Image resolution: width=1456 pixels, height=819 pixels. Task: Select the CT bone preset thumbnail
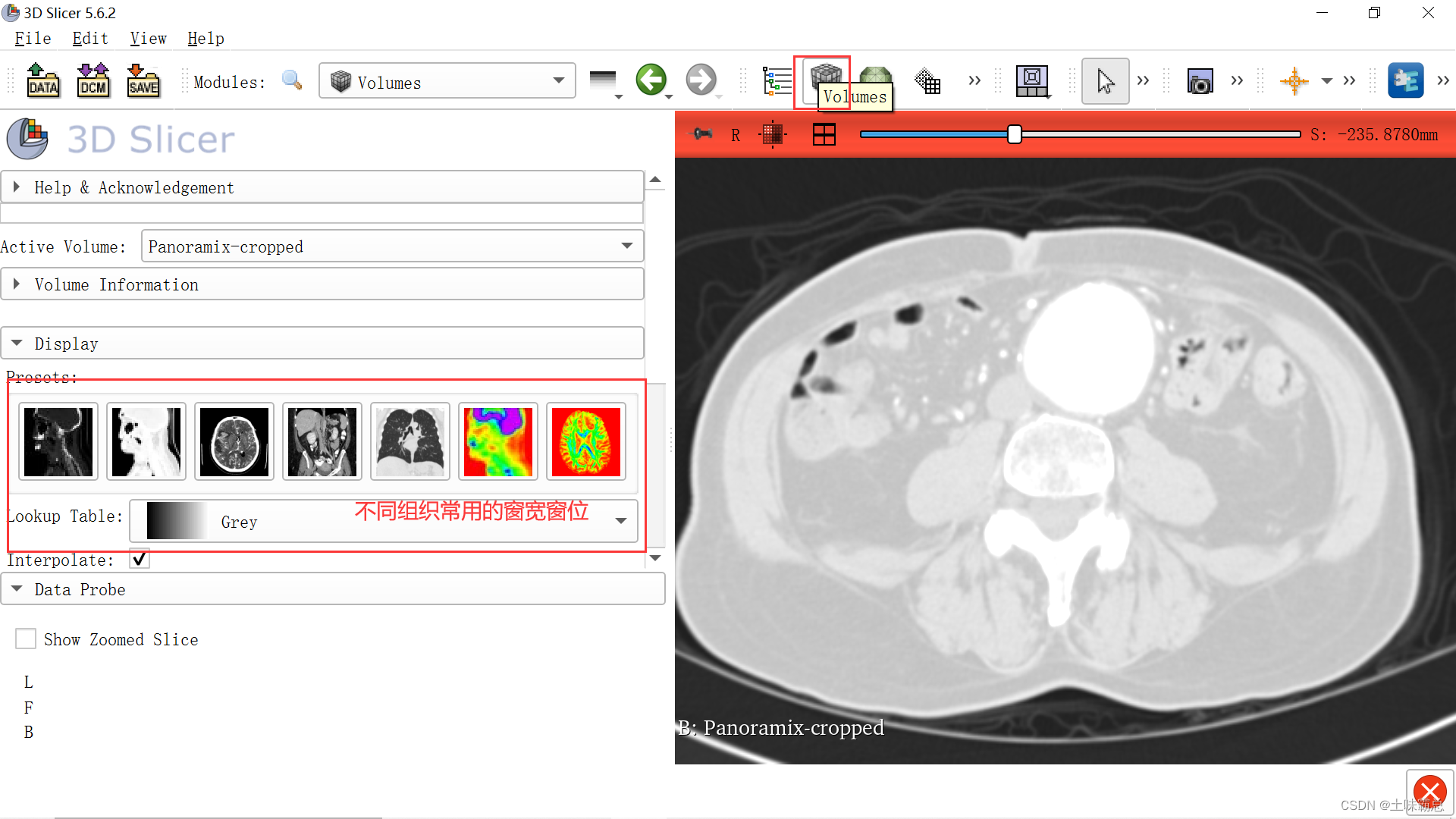[58, 441]
